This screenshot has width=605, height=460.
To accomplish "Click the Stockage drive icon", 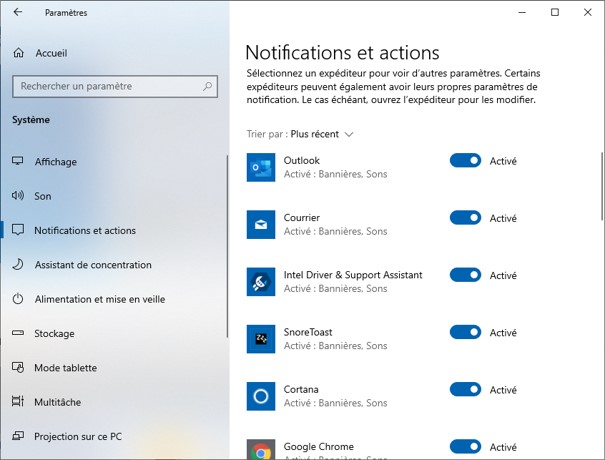I will [18, 333].
